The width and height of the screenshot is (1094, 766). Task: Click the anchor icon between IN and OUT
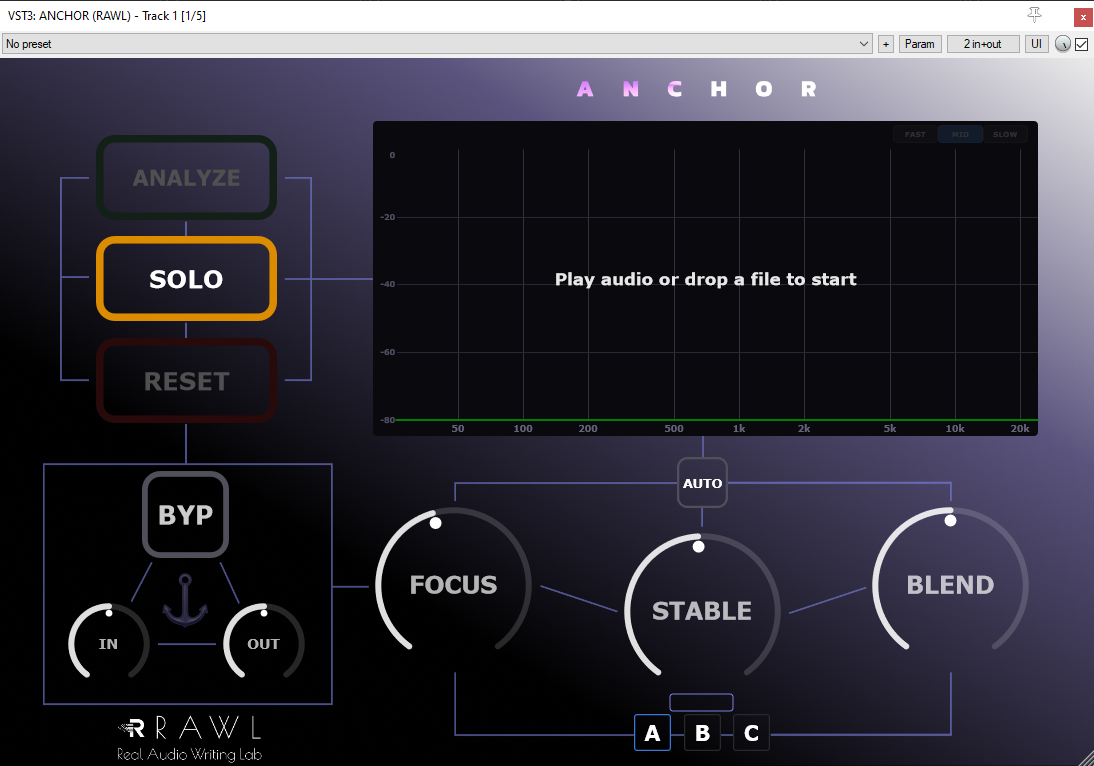click(x=185, y=600)
